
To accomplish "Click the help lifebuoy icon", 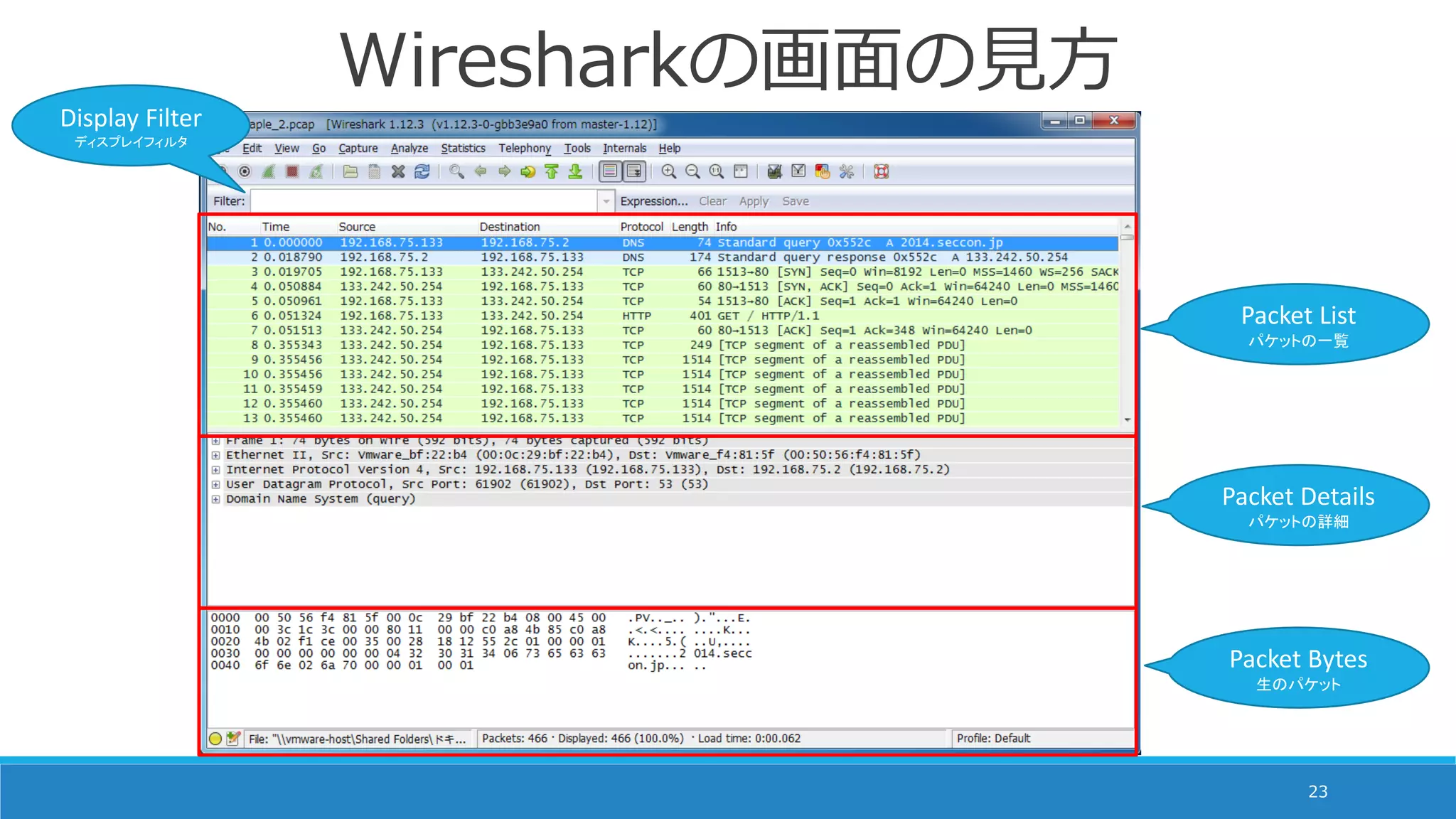I will (x=882, y=172).
